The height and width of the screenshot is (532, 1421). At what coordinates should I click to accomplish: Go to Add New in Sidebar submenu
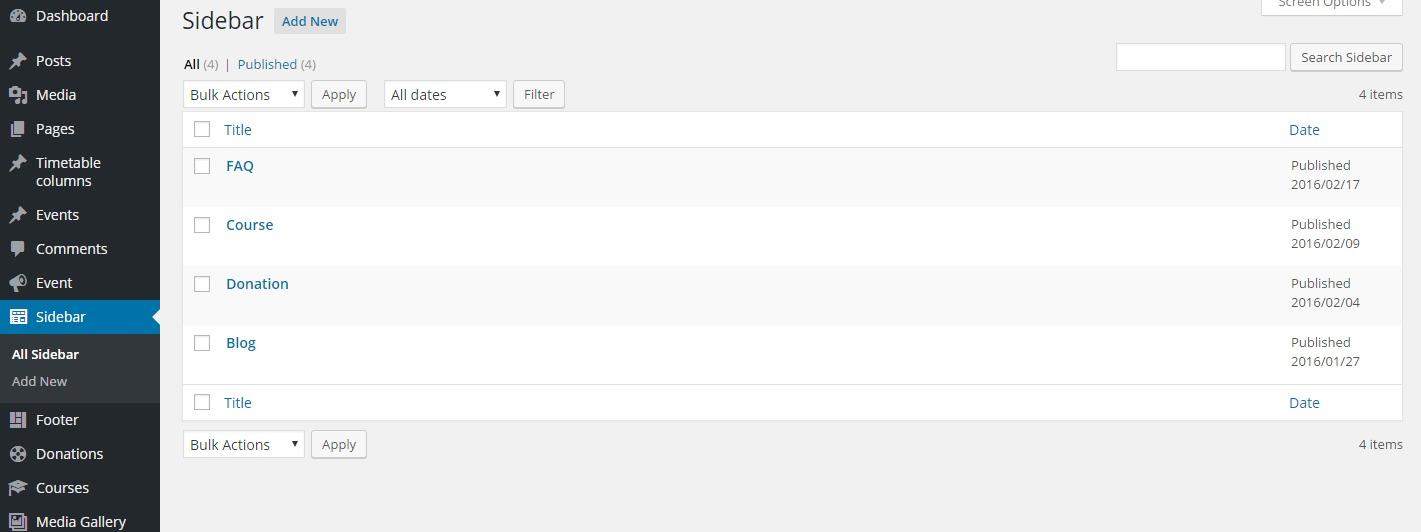click(x=40, y=381)
